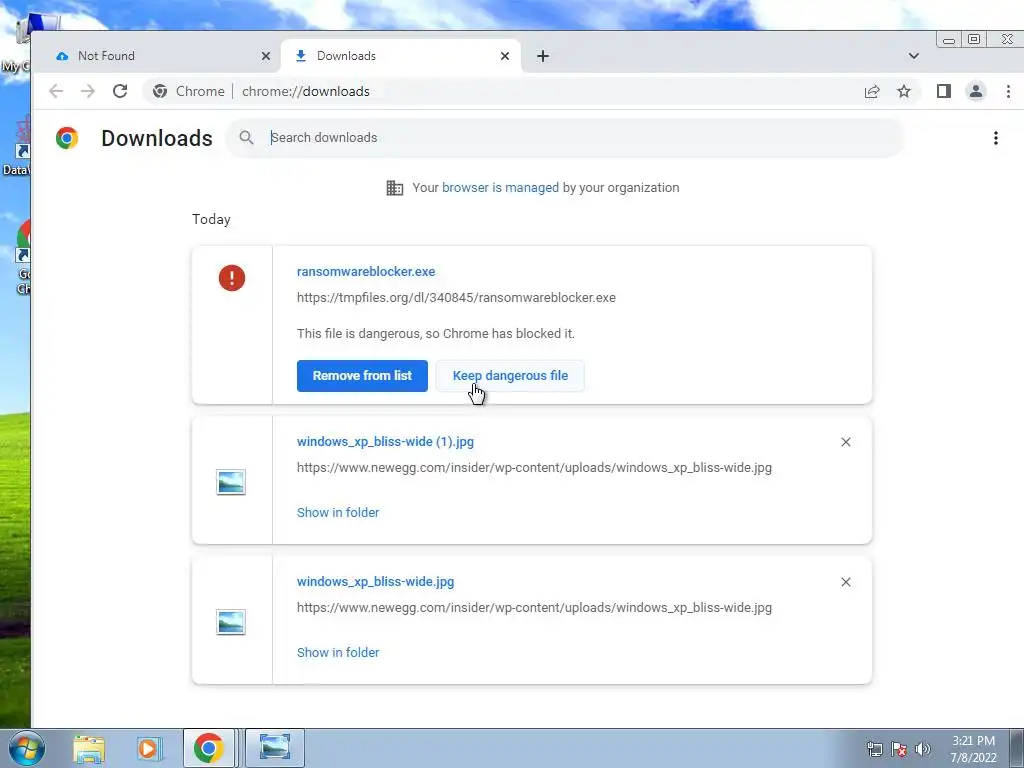
Task: Click the 'This file is dangerous' message
Action: [436, 334]
